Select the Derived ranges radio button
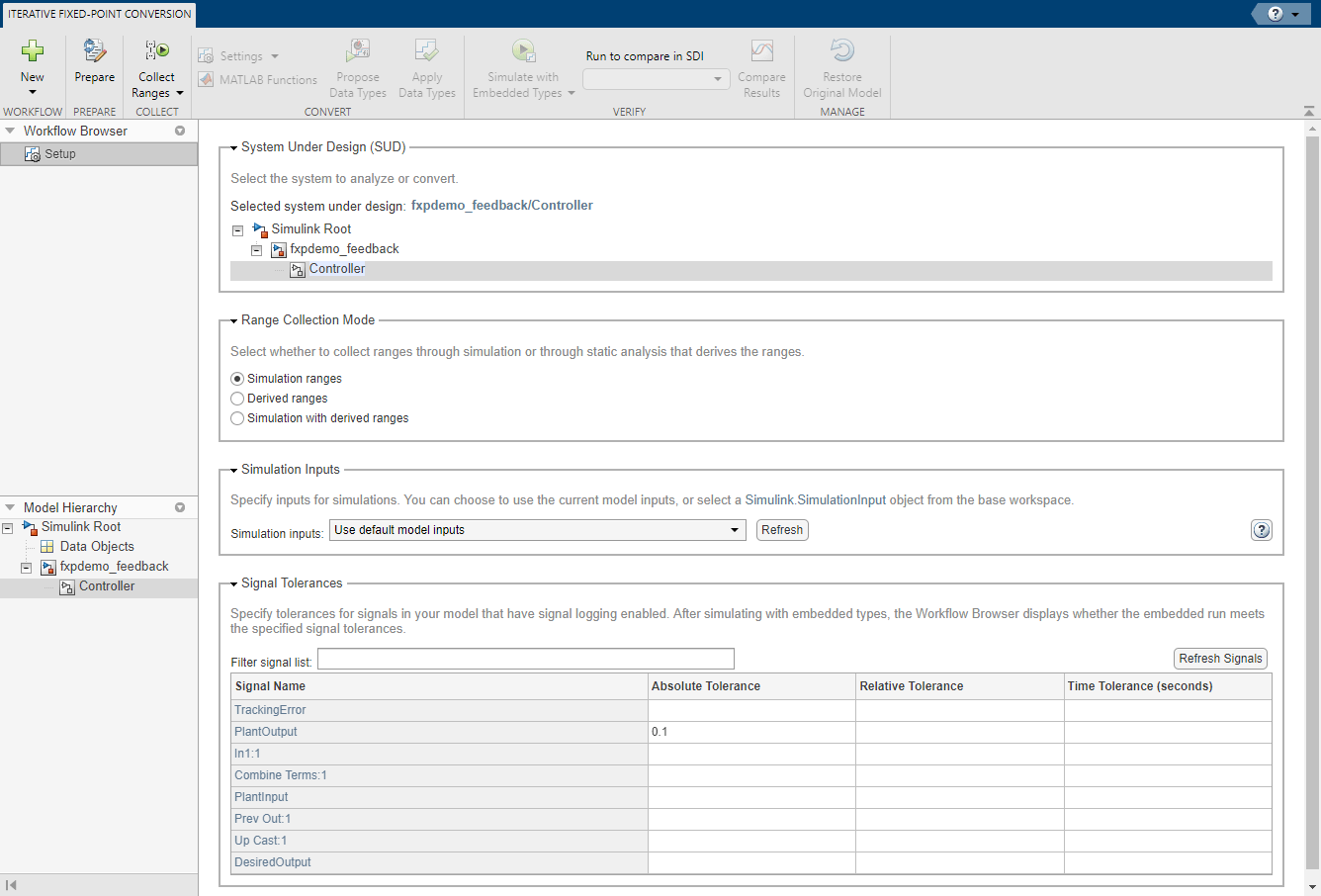This screenshot has height=896, width=1321. 237,399
